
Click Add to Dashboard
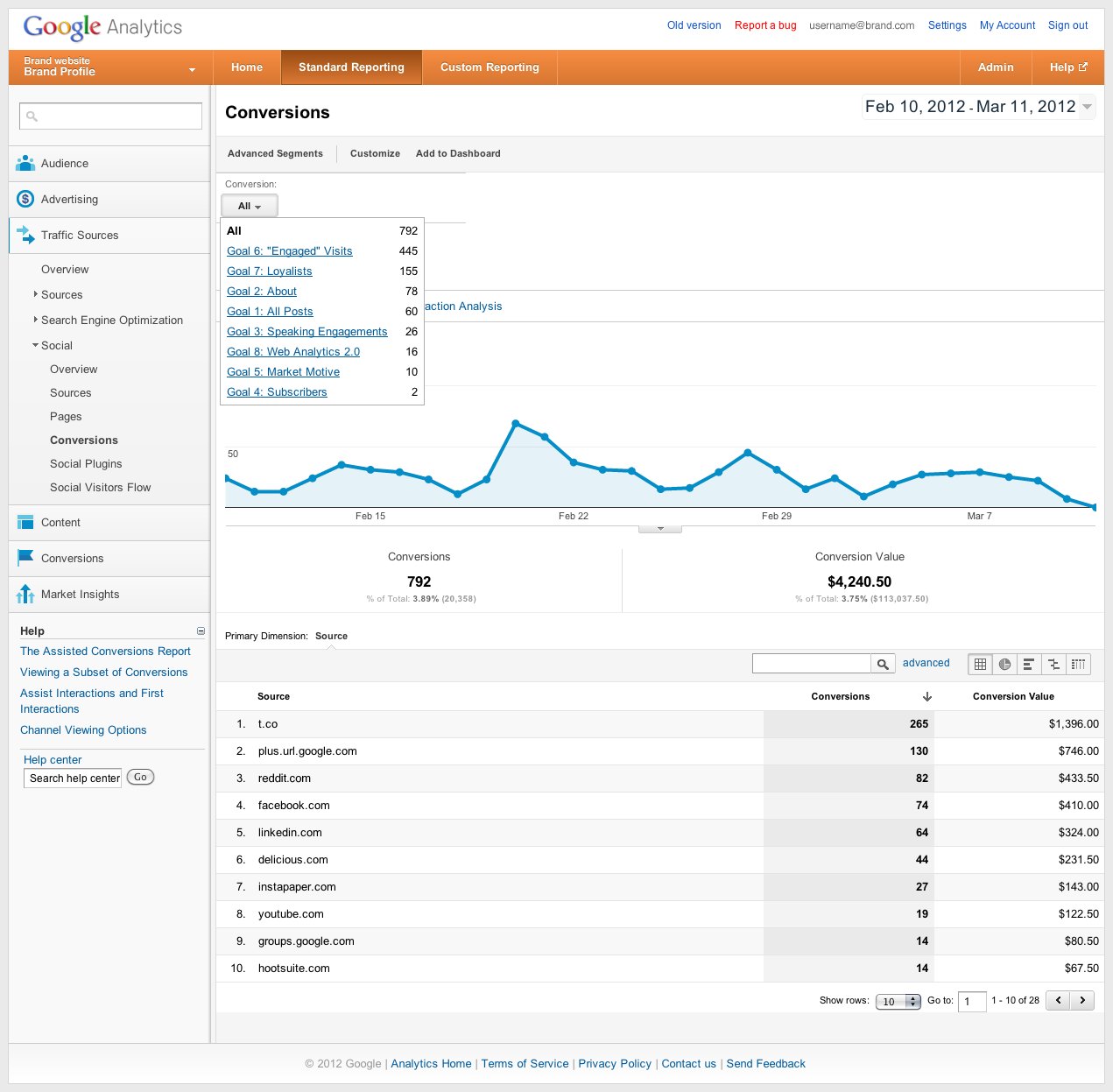[x=458, y=153]
